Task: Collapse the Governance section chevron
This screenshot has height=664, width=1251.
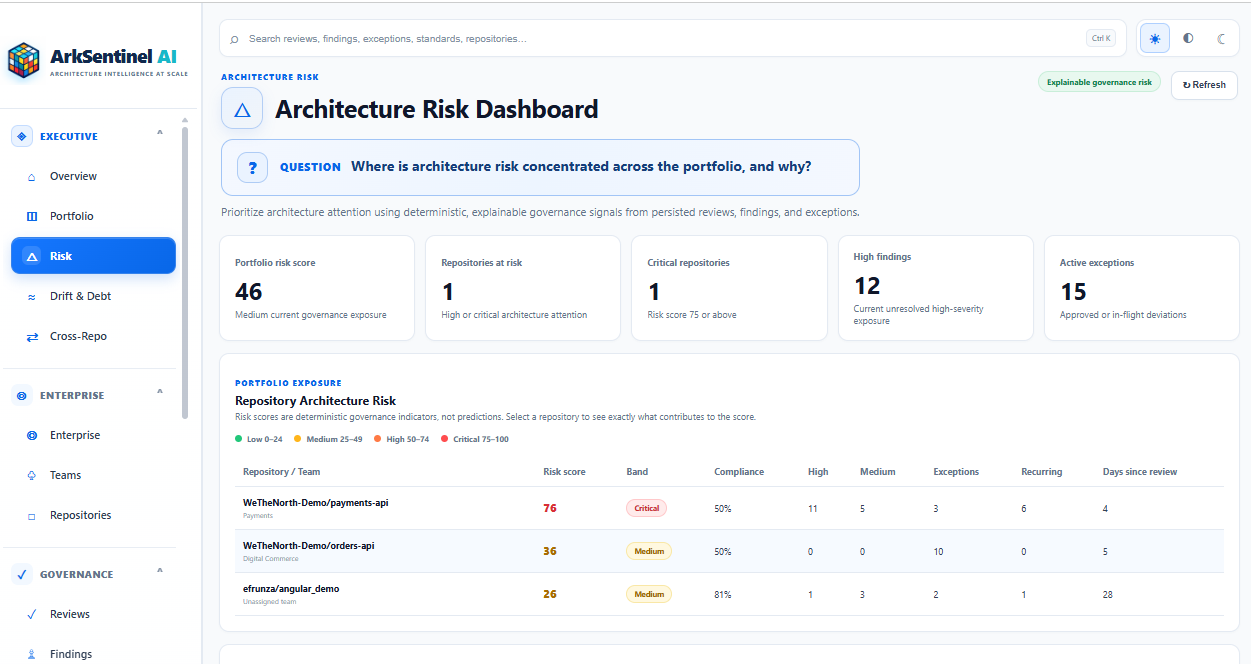Action: [x=160, y=570]
